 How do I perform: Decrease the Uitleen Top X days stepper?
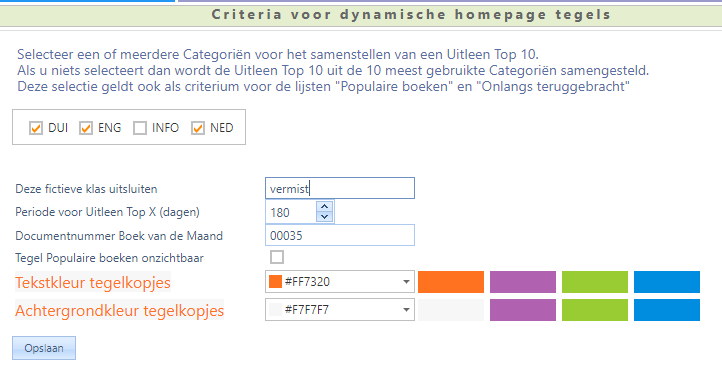pos(325,217)
